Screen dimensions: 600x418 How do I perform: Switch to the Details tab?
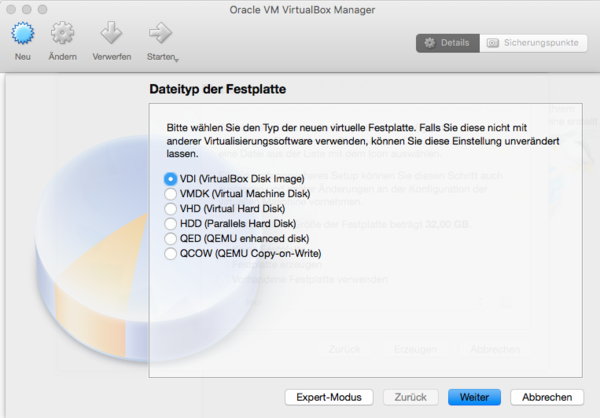[446, 43]
